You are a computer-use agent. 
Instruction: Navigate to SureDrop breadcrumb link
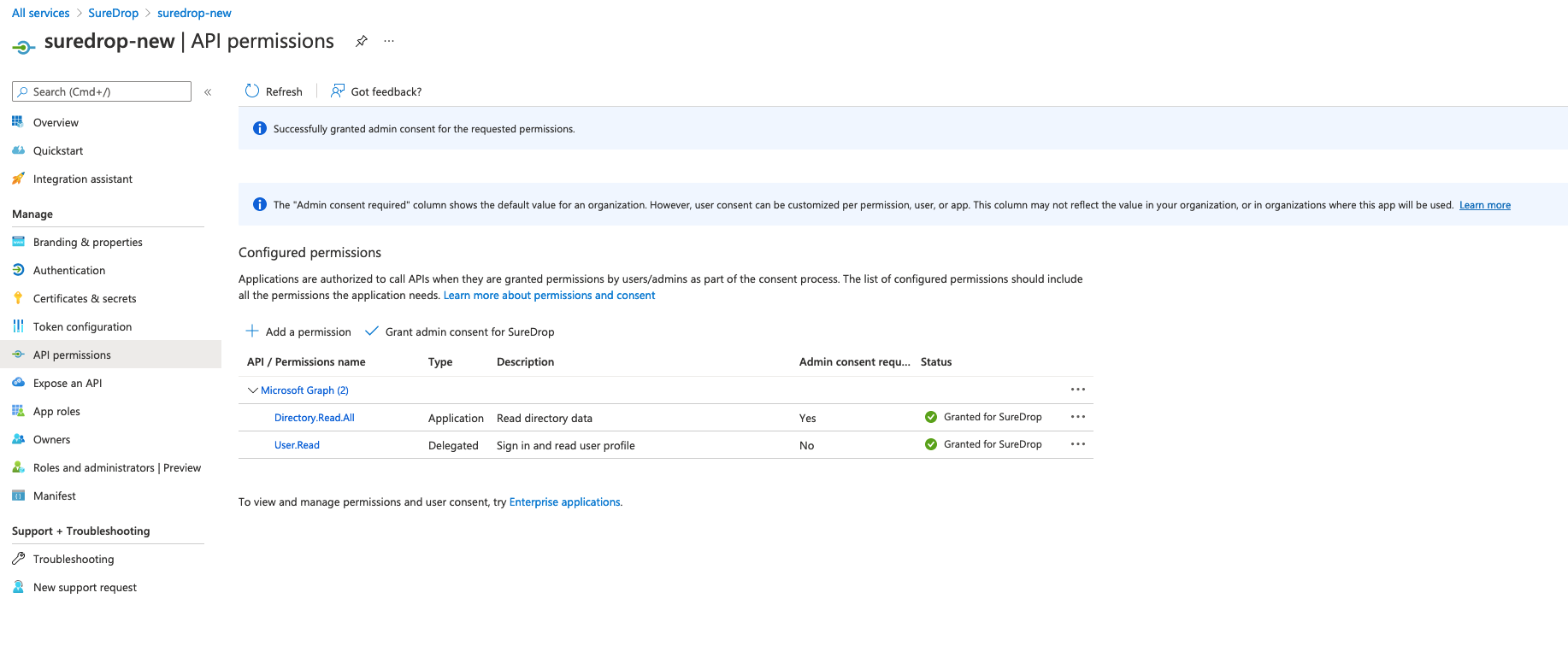pos(113,13)
